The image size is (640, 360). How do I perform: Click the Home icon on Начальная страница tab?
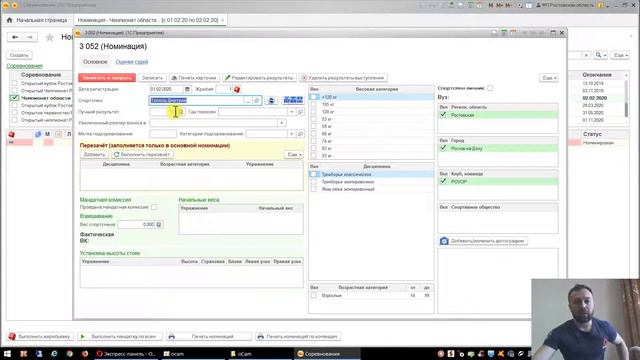pyautogui.click(x=9, y=20)
